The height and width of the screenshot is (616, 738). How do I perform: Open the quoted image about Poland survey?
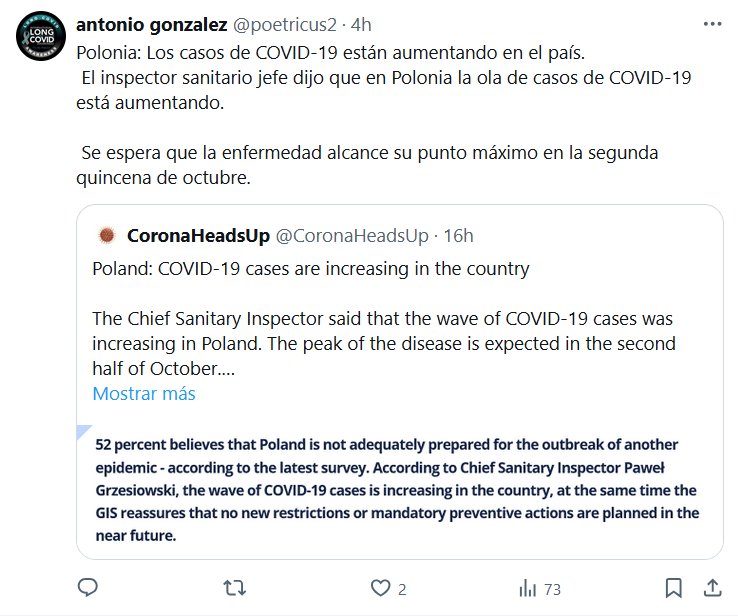(398, 490)
